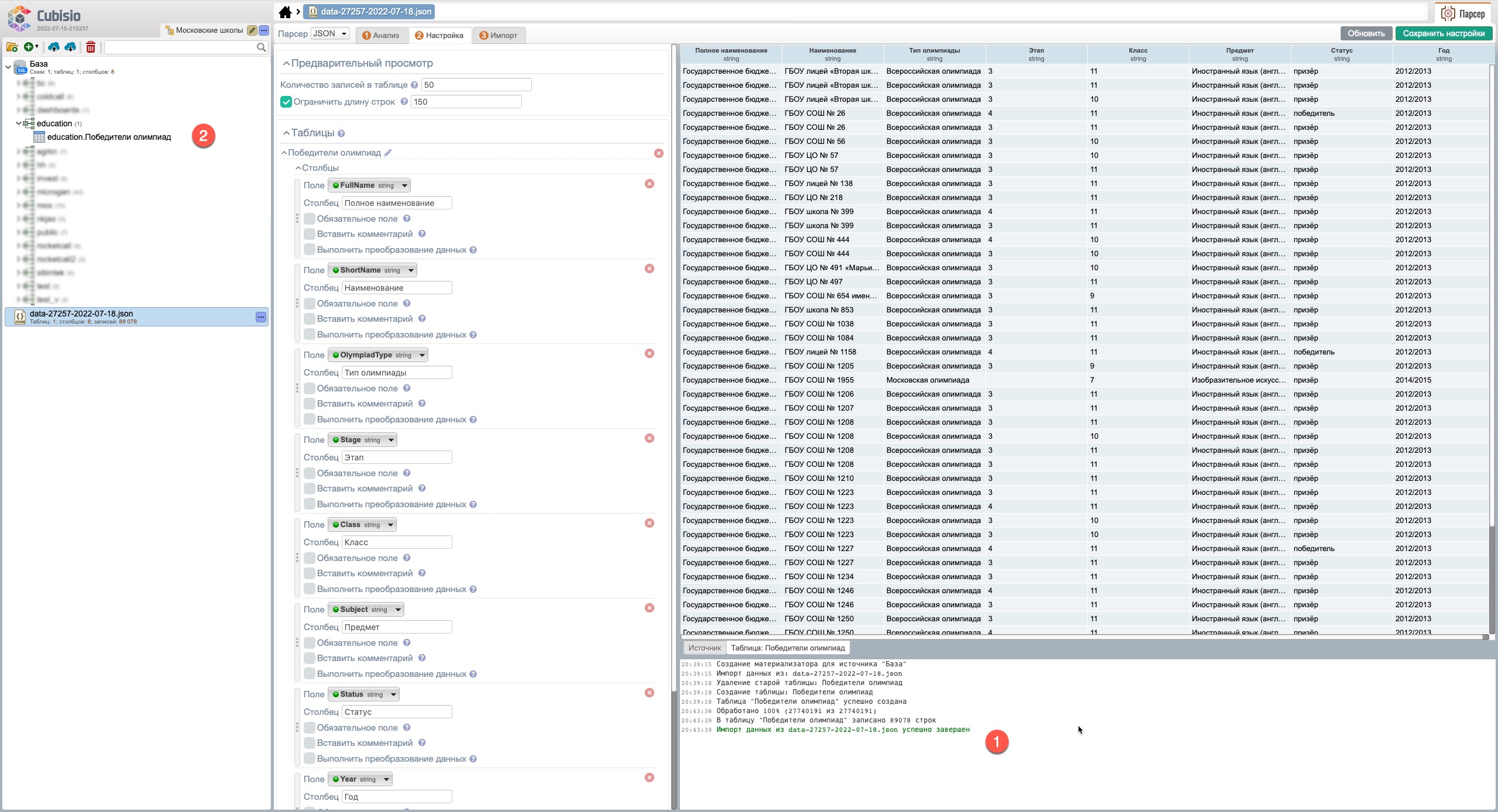1498x812 pixels.
Task: Click Сохранить настройки button
Action: tap(1443, 33)
